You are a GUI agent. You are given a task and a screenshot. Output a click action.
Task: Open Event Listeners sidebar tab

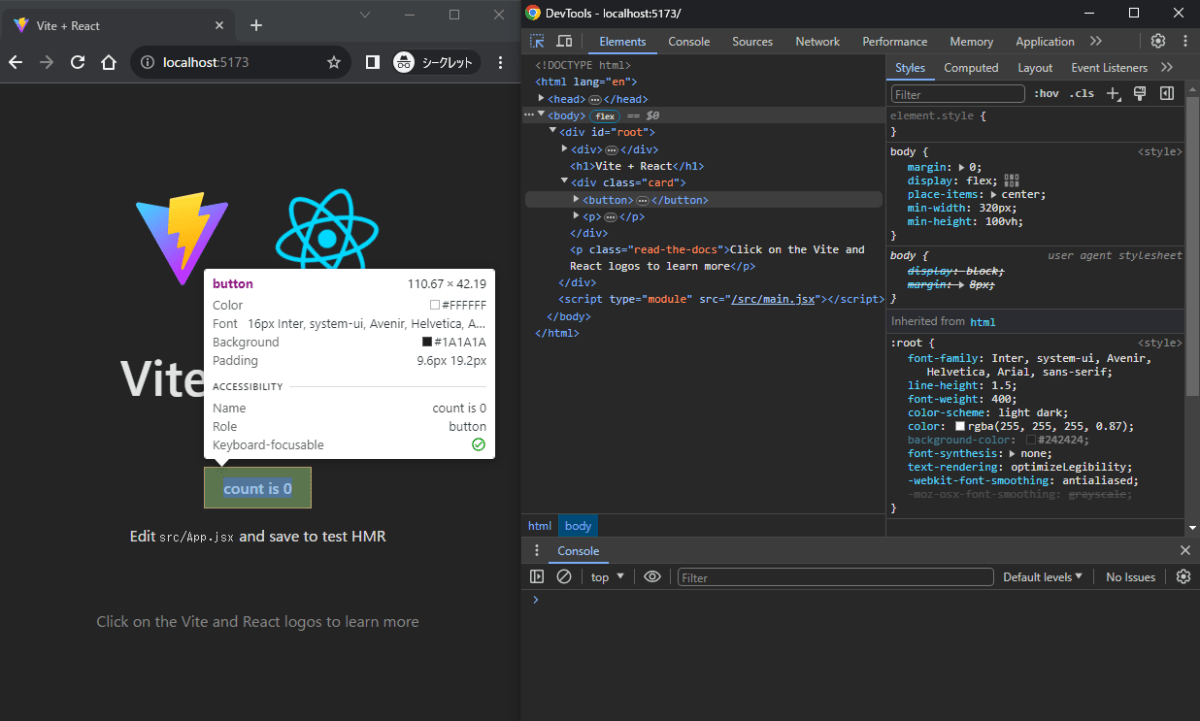tap(1109, 68)
